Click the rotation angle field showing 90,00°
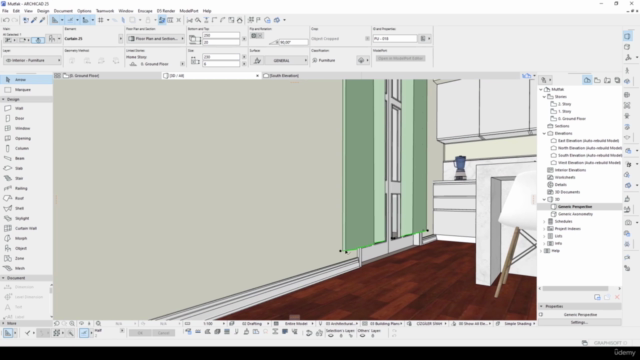Viewport: 640px width, 360px height. 294,42
